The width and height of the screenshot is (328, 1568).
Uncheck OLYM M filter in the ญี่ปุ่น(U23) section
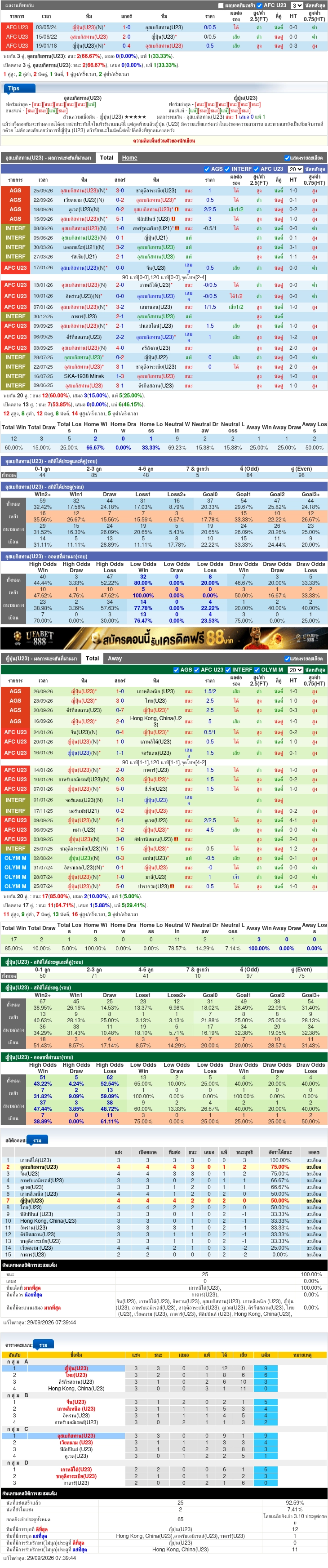(257, 669)
